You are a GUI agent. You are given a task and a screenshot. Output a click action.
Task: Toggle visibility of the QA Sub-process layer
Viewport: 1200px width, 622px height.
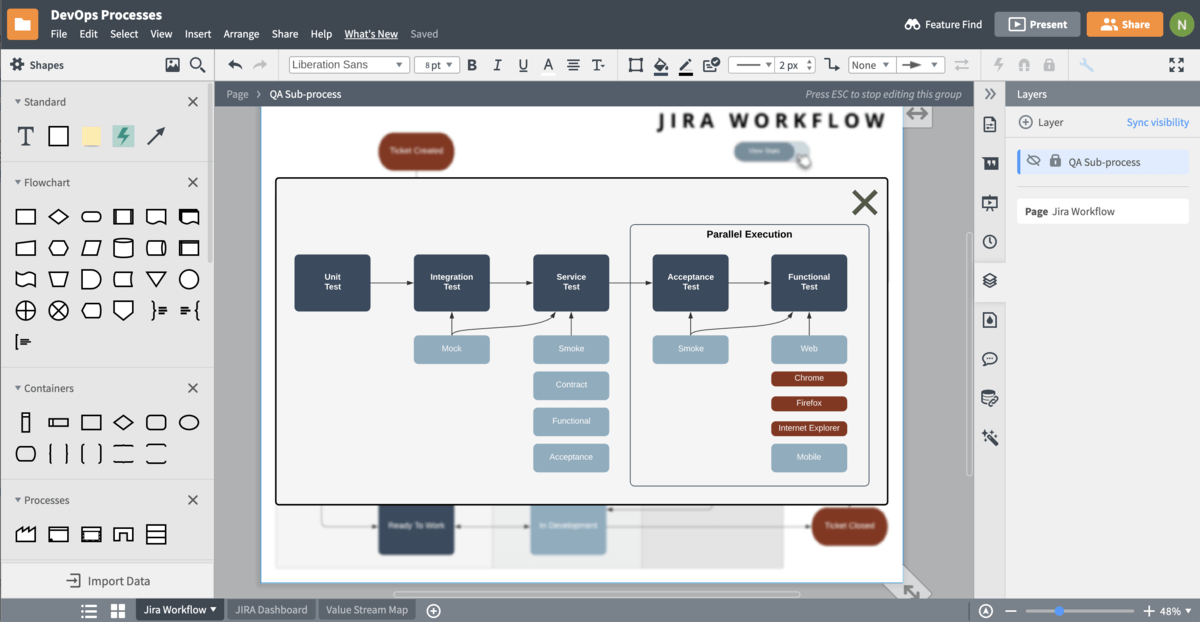[1033, 160]
